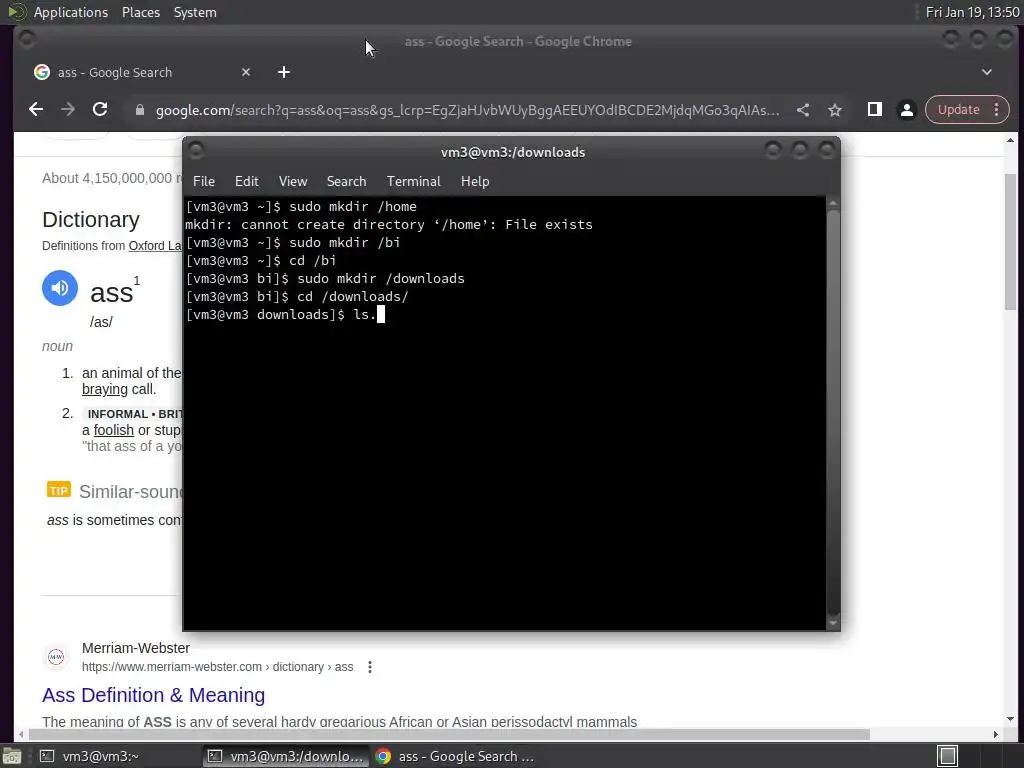Screen dimensions: 1024x768
Task: Bookmark this page with the star
Action: 835,110
